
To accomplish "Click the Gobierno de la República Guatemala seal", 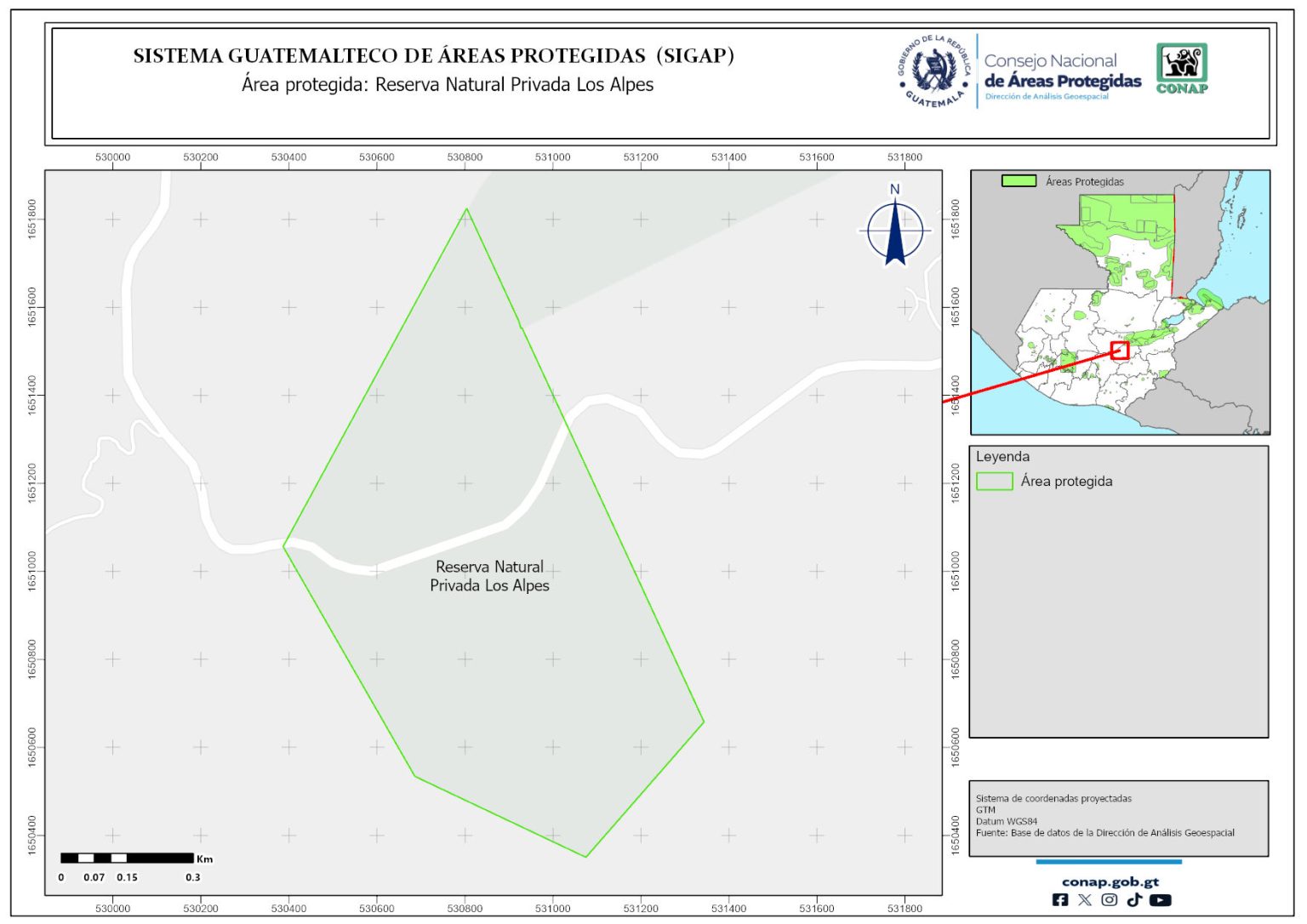I will tap(934, 71).
